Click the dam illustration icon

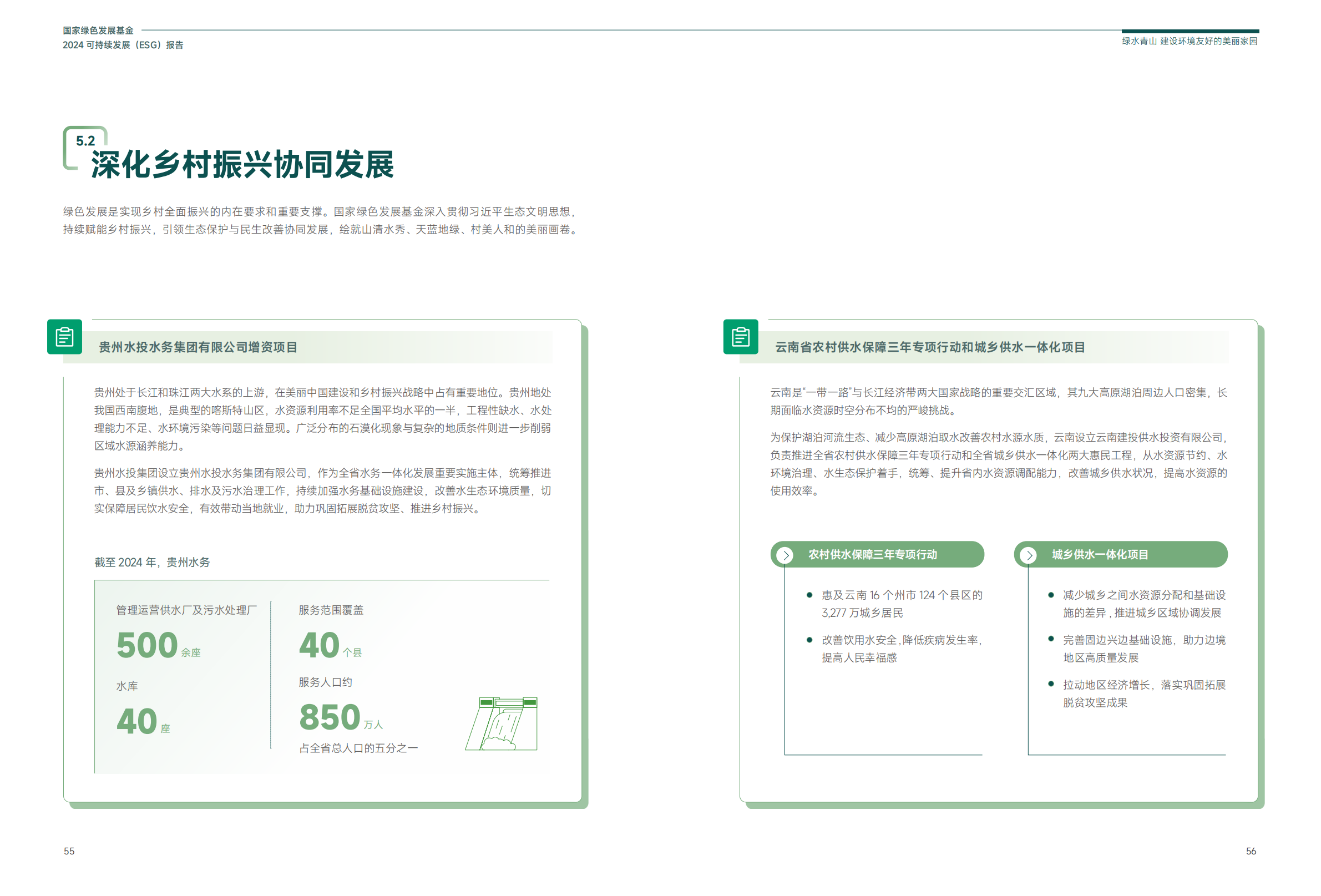(x=502, y=723)
